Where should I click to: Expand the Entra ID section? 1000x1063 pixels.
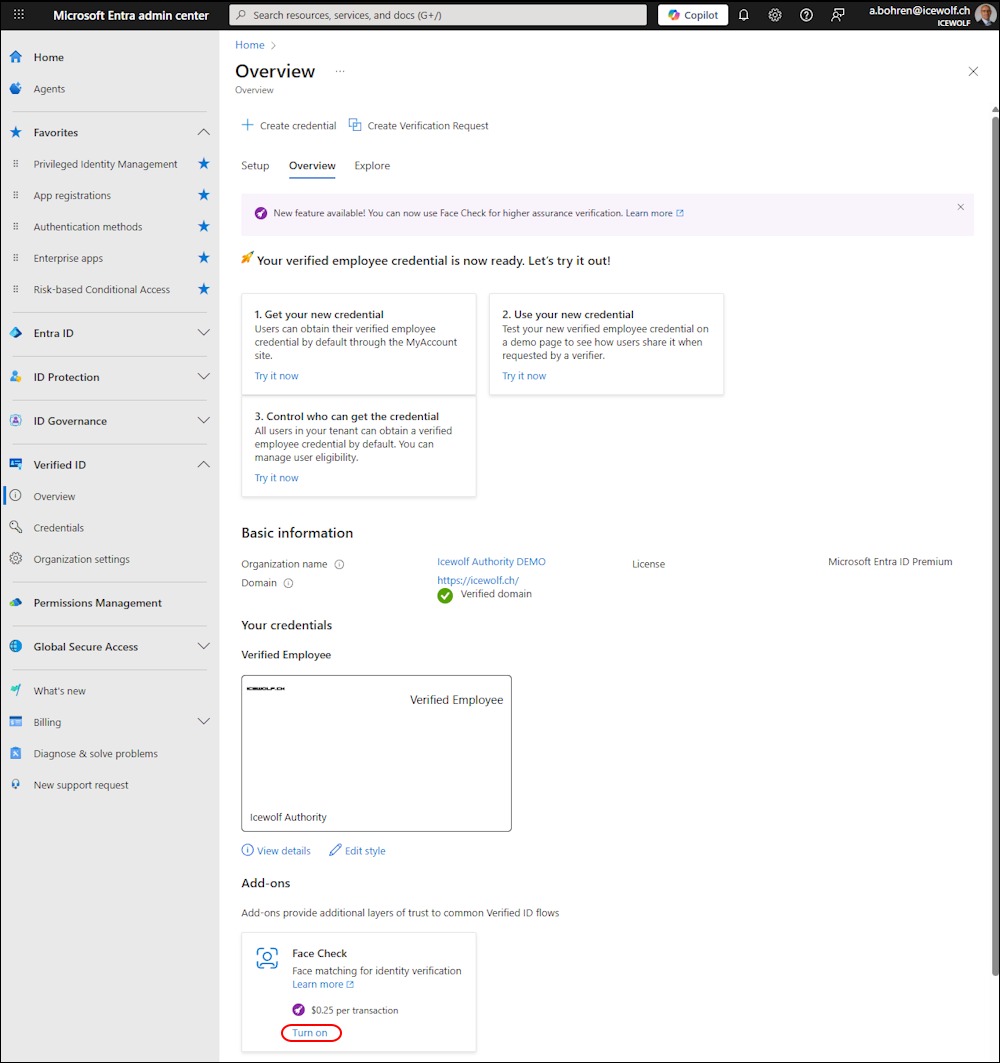[203, 333]
